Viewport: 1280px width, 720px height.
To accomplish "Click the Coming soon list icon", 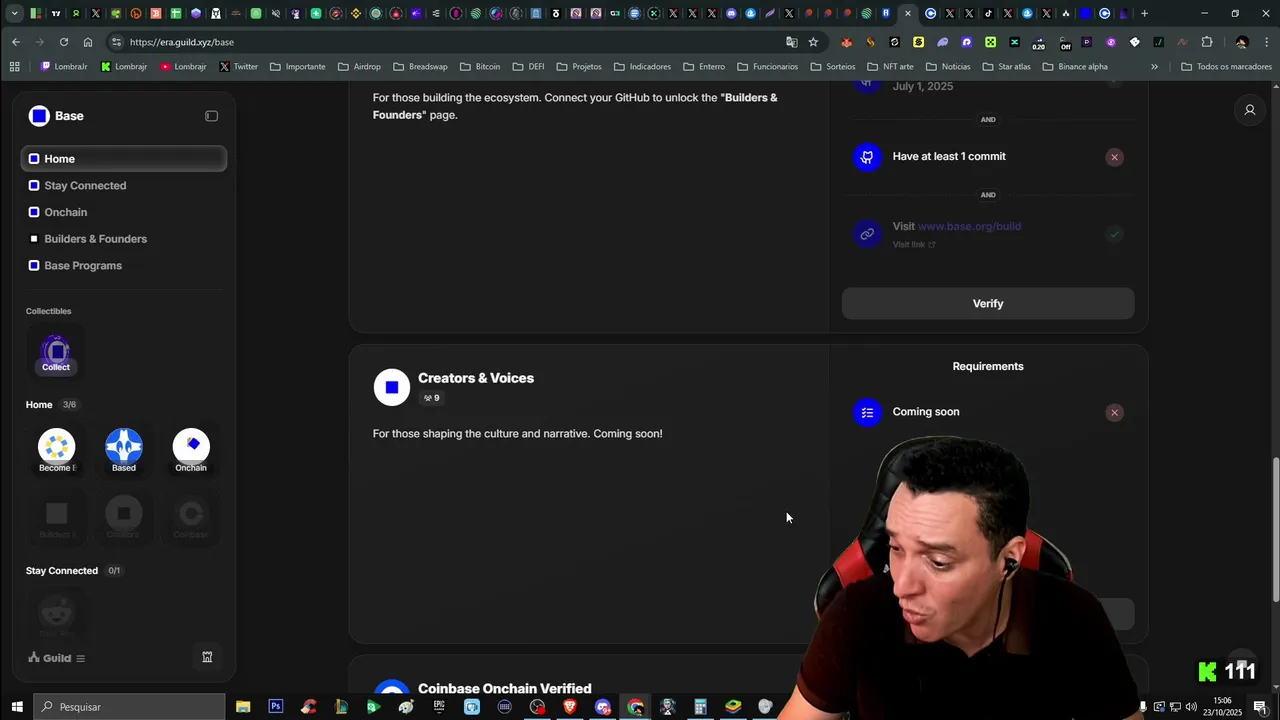I will 867,412.
